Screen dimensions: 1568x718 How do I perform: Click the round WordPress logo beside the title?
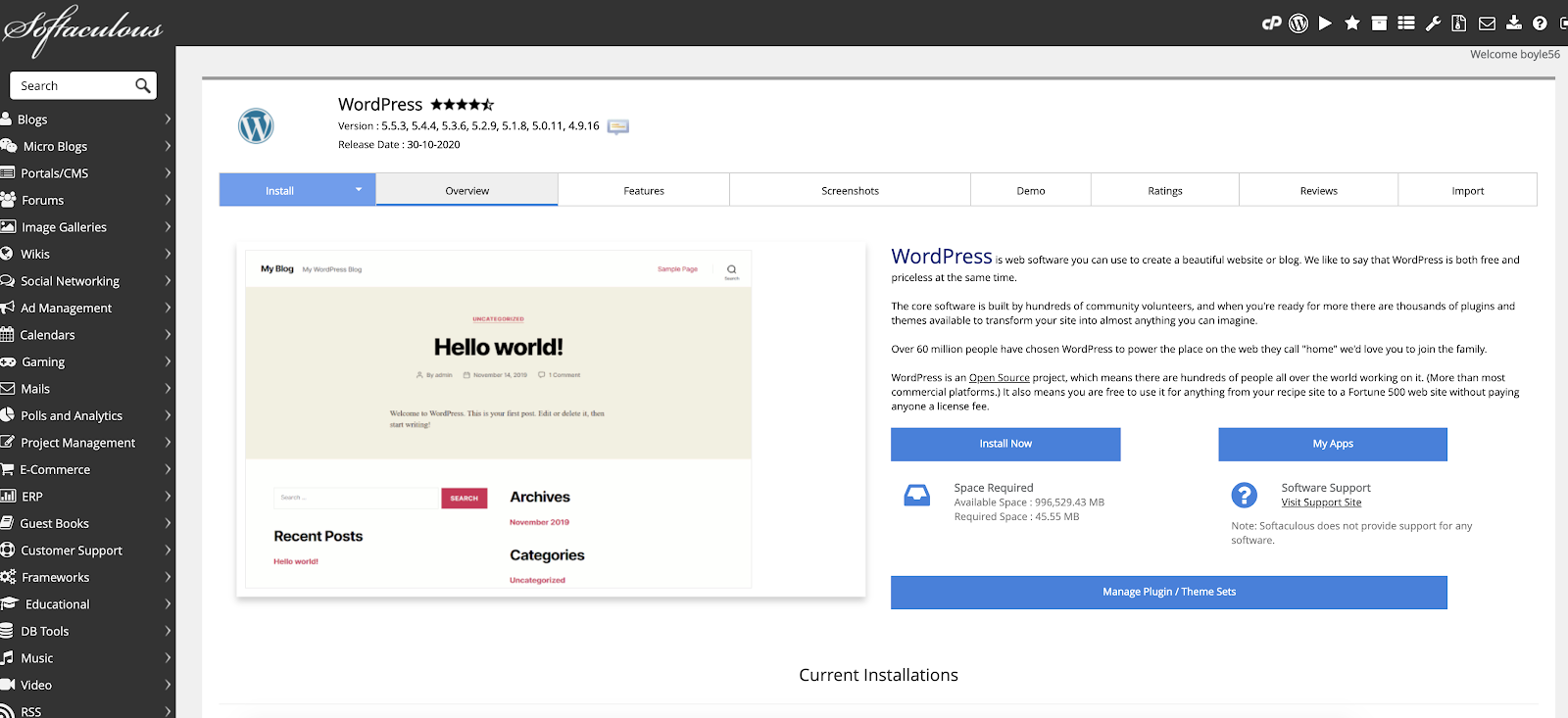click(x=256, y=125)
